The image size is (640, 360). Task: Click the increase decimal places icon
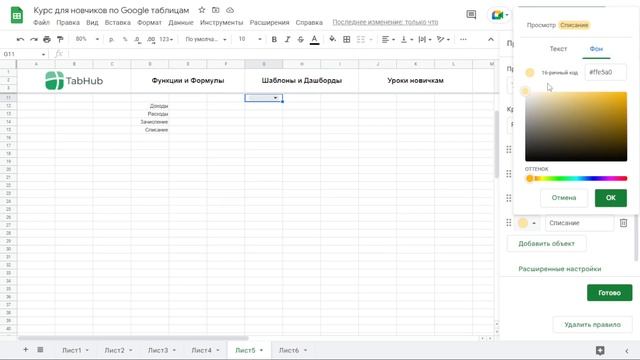coord(151,39)
